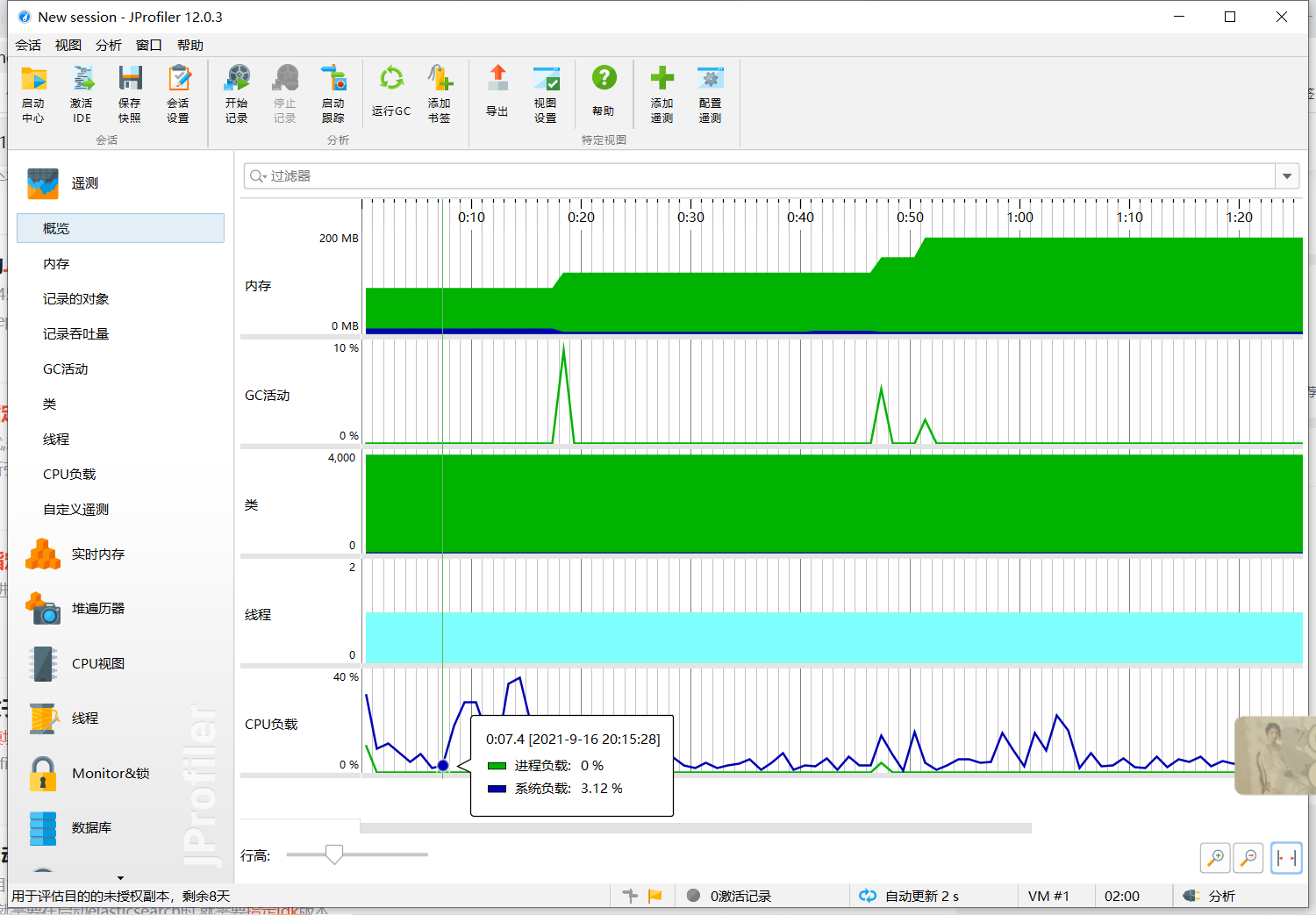Screen dimensions: 1316x915
Task: Click the 内存 chart row label
Action: pos(258,286)
